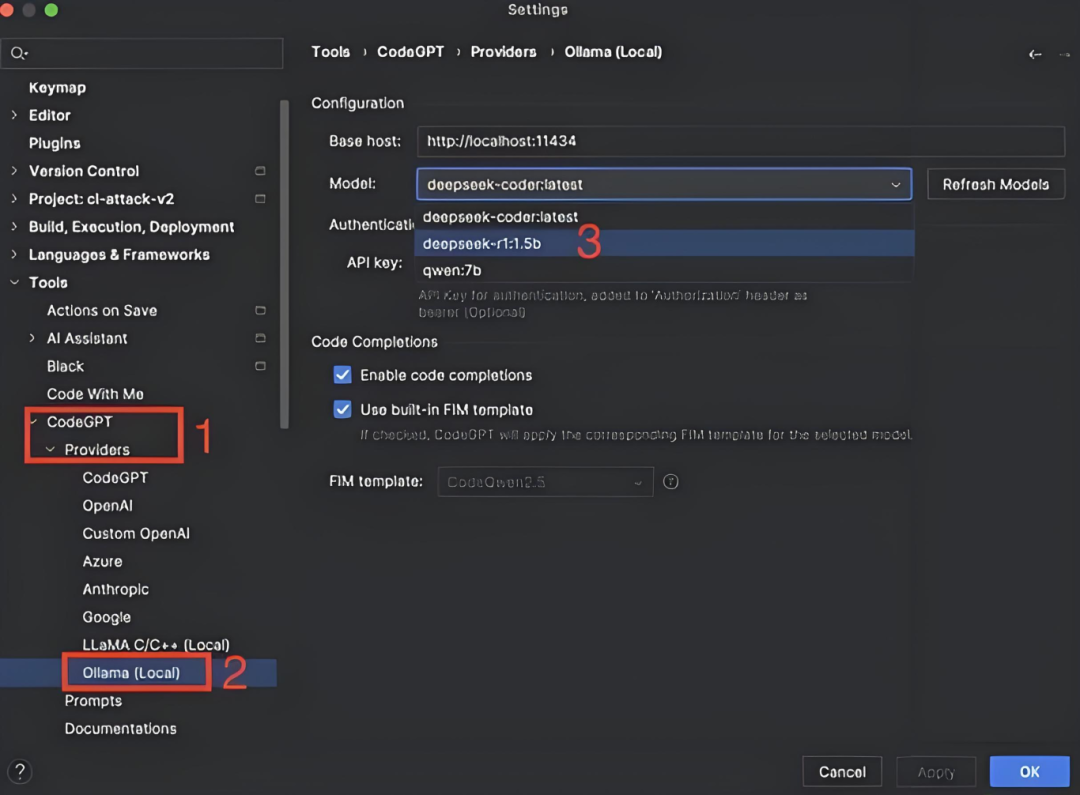Screen dimensions: 1080x795
Task: Click the search magnifier icon
Action: 19,53
